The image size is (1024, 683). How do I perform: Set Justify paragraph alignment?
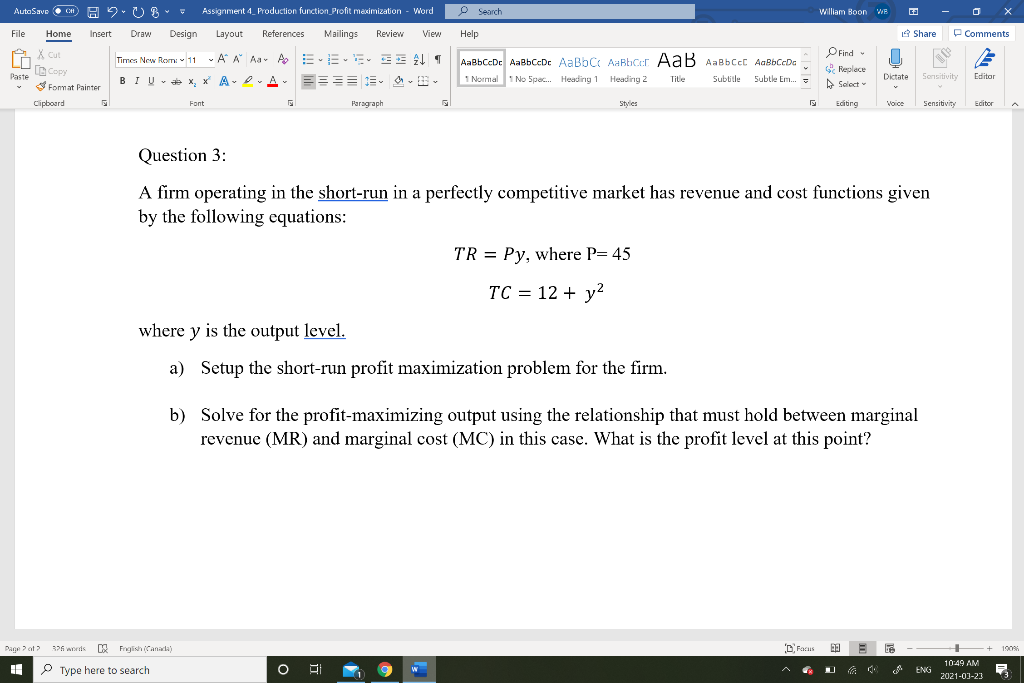pos(352,81)
